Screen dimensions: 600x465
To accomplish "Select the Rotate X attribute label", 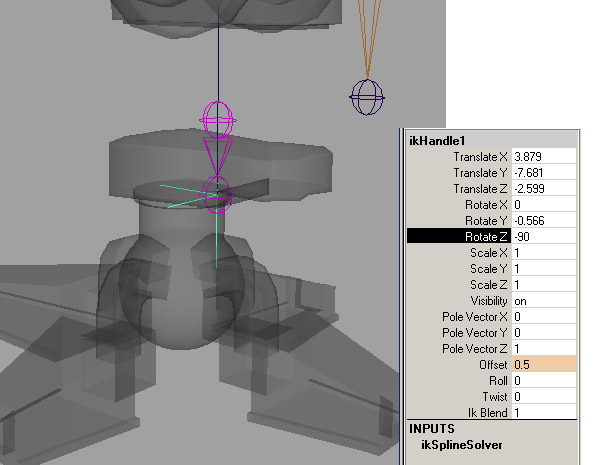I will click(x=486, y=205).
